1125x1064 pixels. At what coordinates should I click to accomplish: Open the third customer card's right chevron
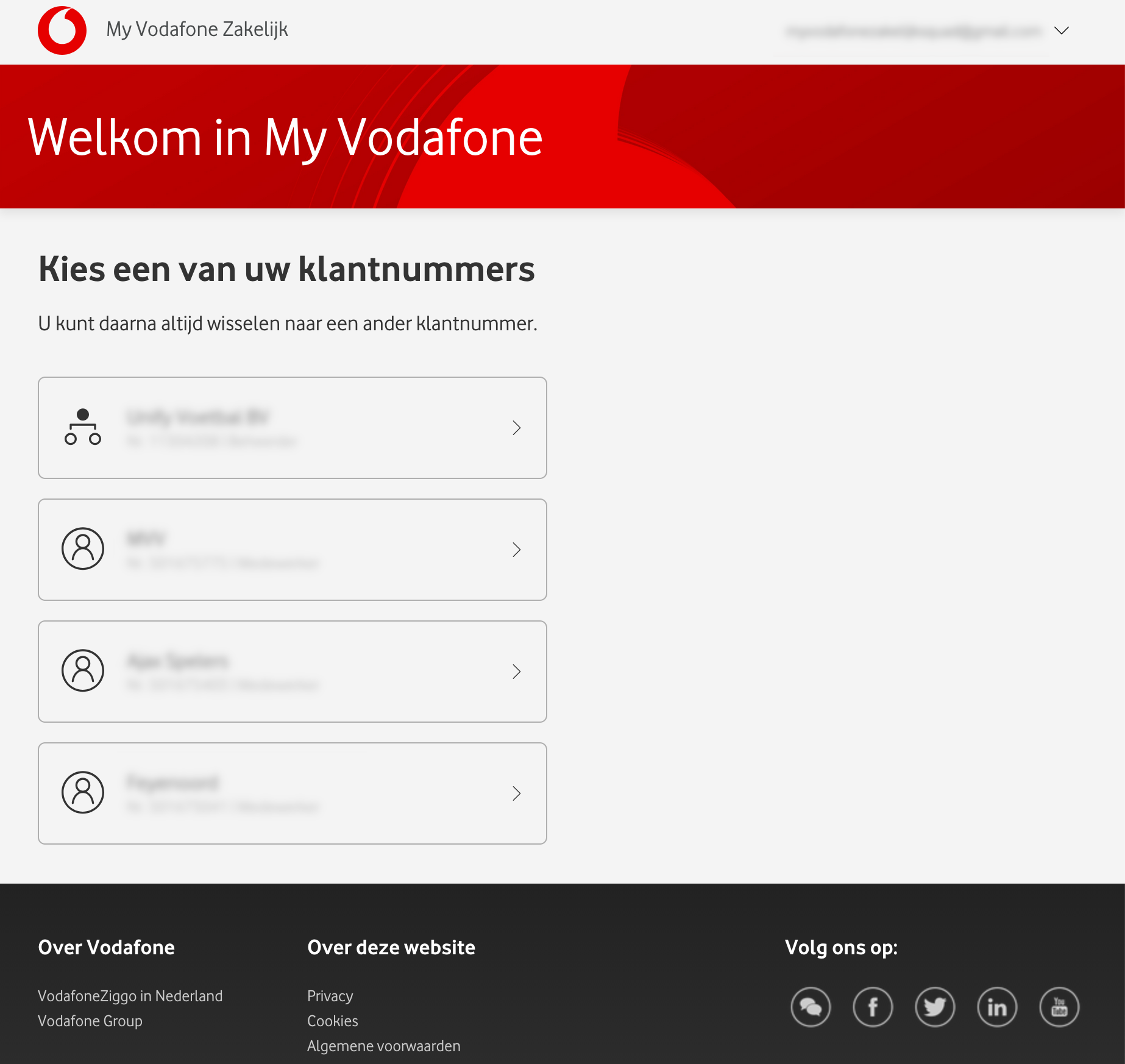(x=516, y=672)
